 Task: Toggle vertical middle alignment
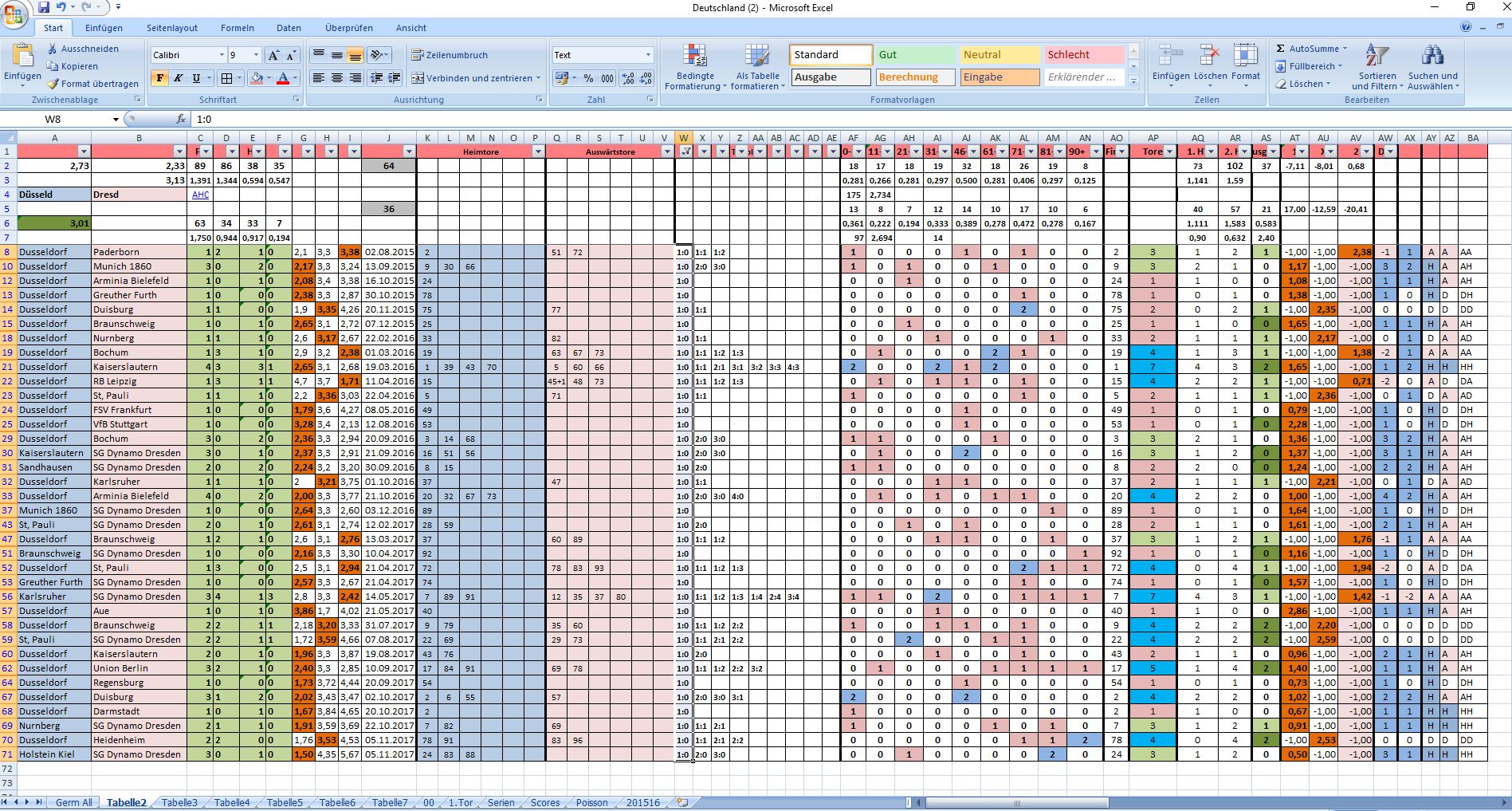[x=337, y=55]
